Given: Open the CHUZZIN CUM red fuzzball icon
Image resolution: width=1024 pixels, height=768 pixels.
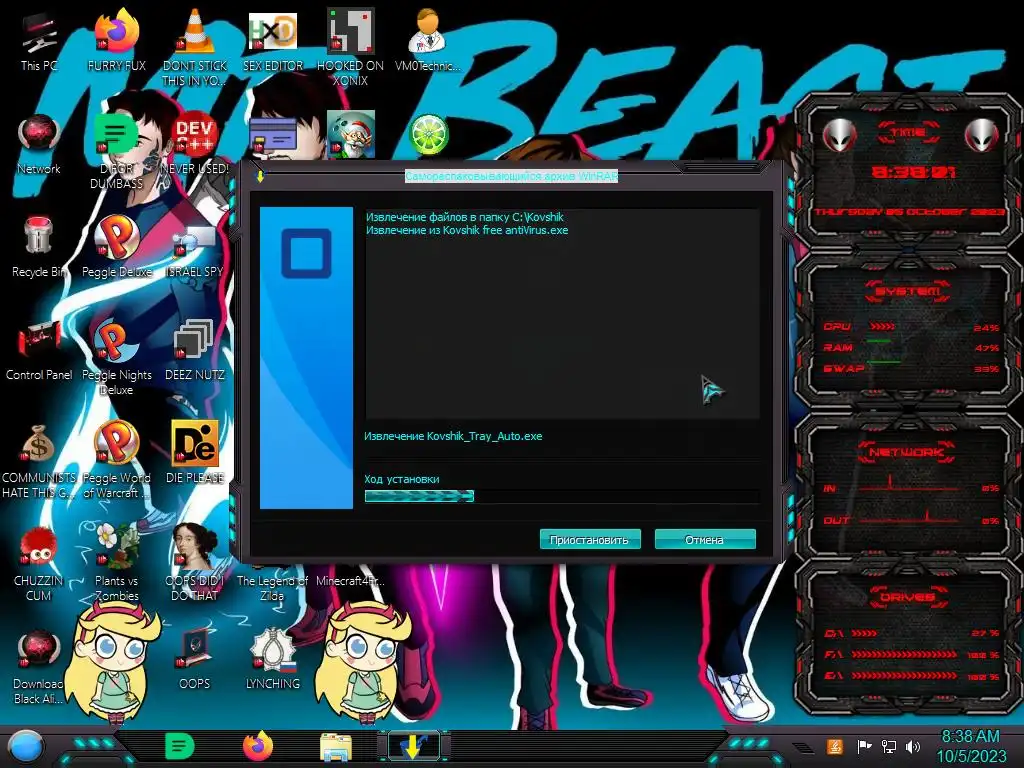Looking at the screenshot, I should [x=39, y=564].
